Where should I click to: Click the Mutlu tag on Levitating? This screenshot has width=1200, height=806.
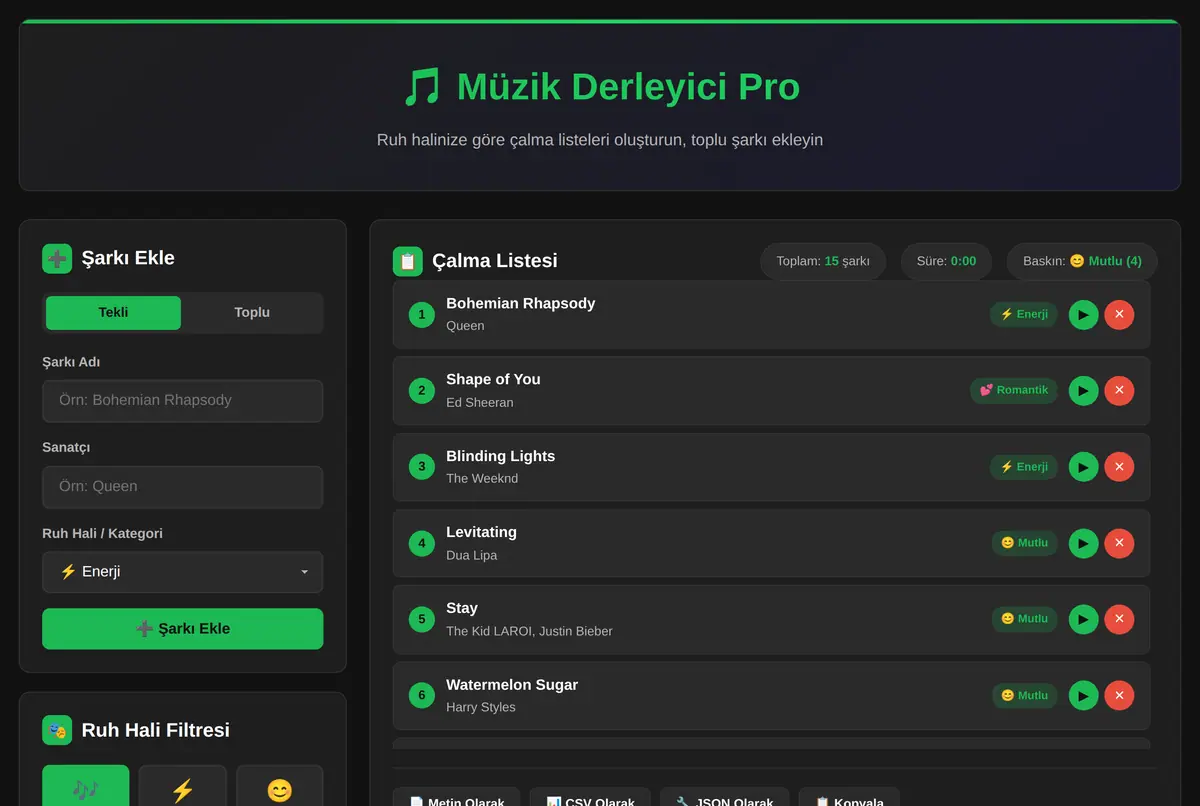pos(1025,543)
